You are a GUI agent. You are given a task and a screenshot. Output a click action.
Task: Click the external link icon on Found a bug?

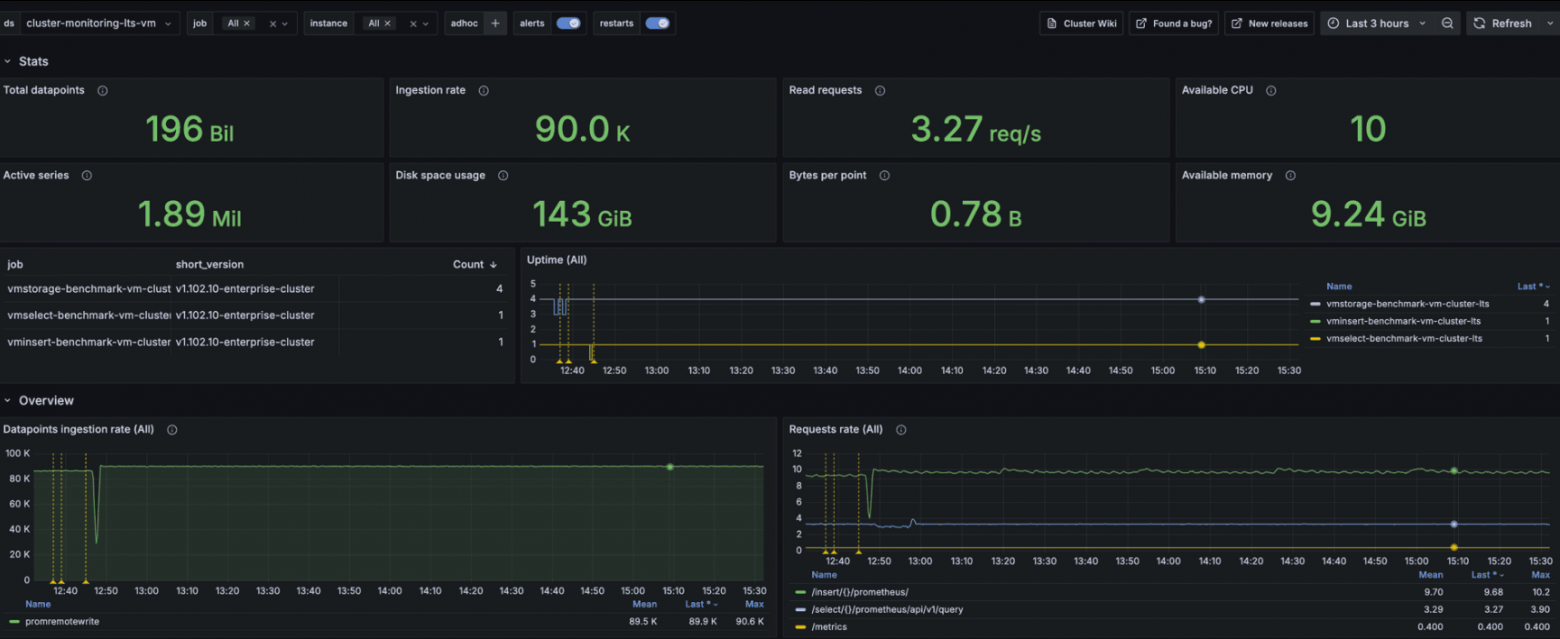point(1140,23)
